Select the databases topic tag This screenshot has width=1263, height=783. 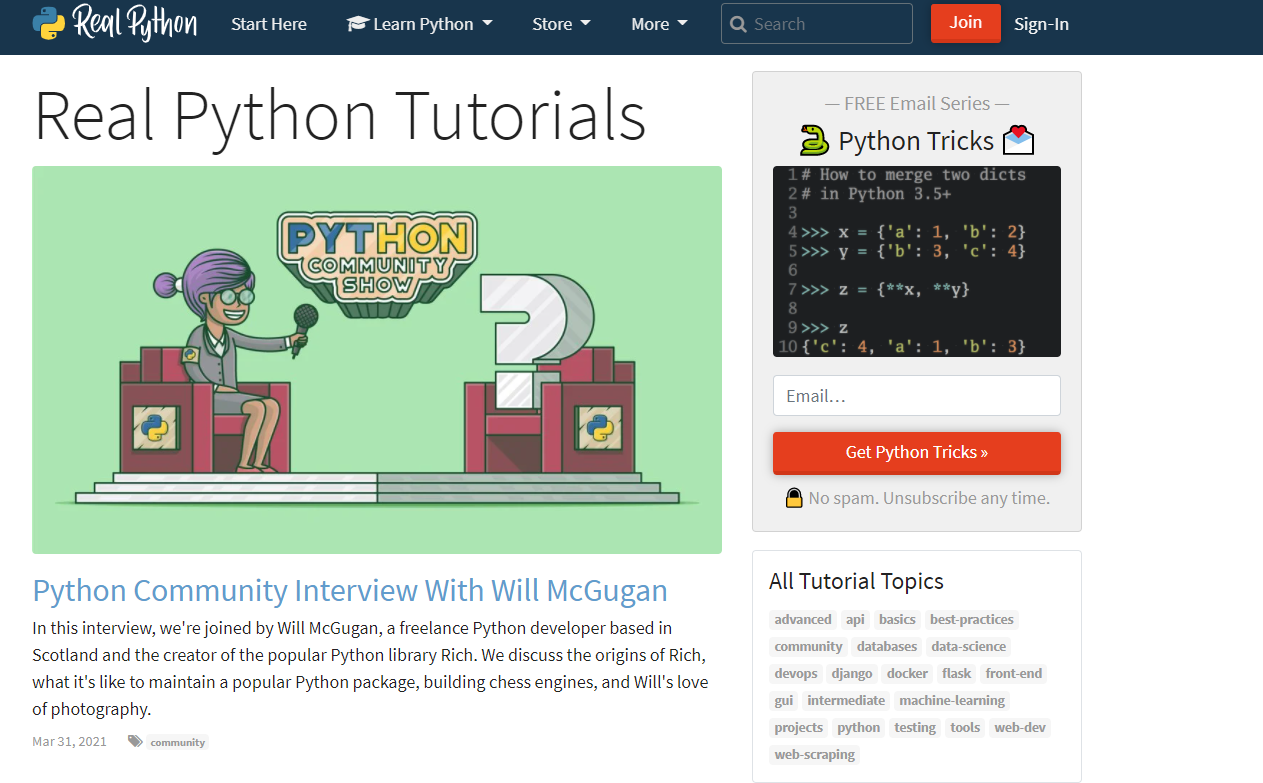click(x=887, y=646)
